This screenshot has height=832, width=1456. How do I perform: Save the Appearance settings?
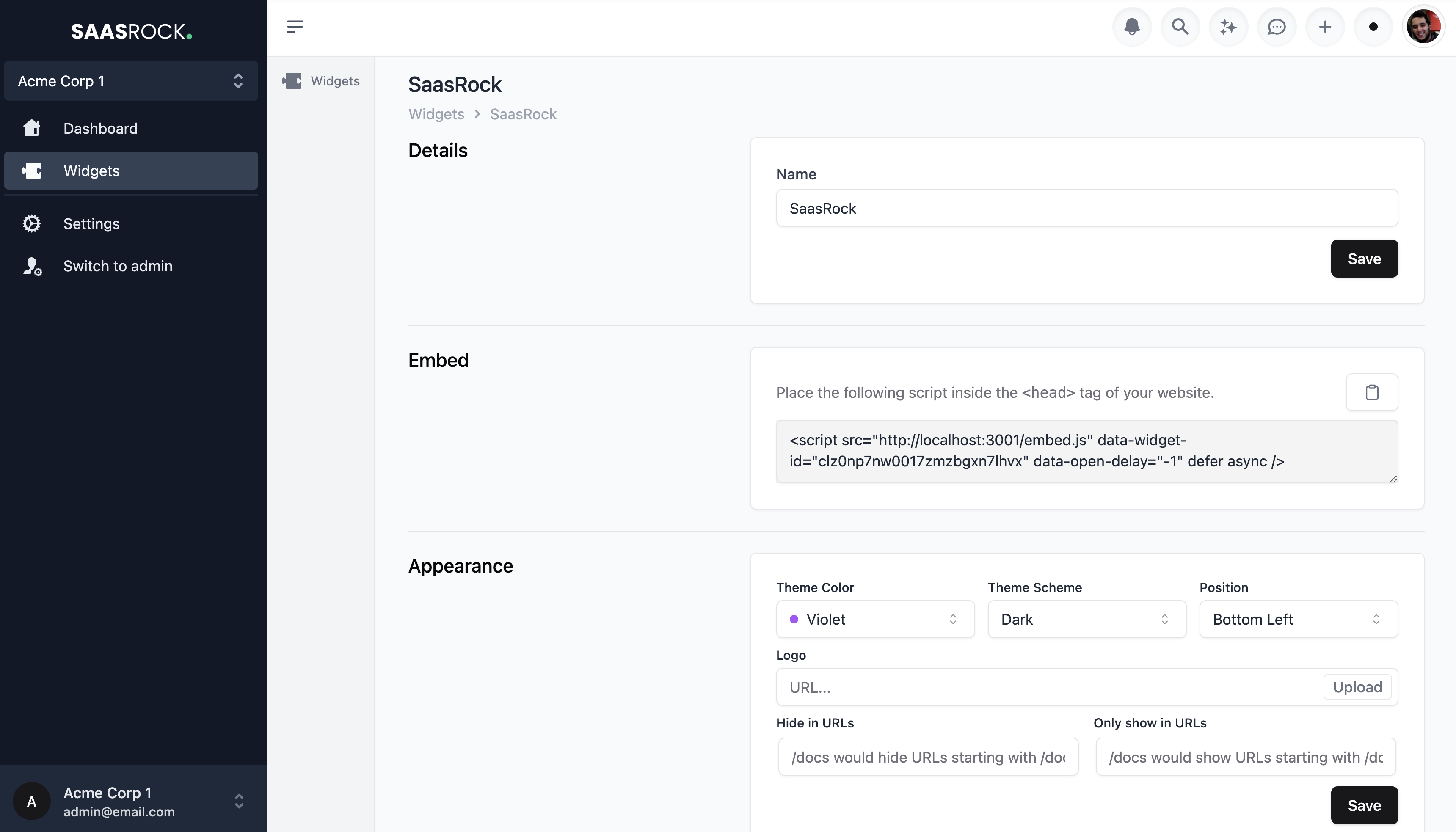[1364, 805]
